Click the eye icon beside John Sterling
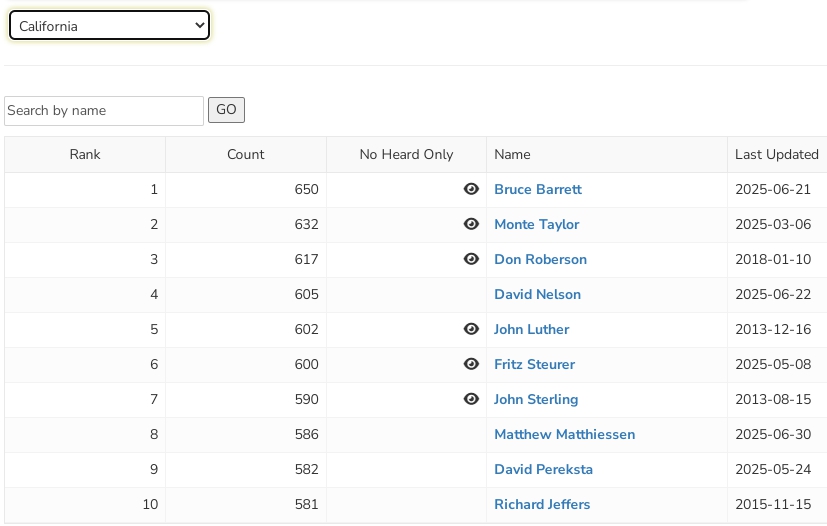Image resolution: width=827 pixels, height=526 pixels. pyautogui.click(x=471, y=399)
